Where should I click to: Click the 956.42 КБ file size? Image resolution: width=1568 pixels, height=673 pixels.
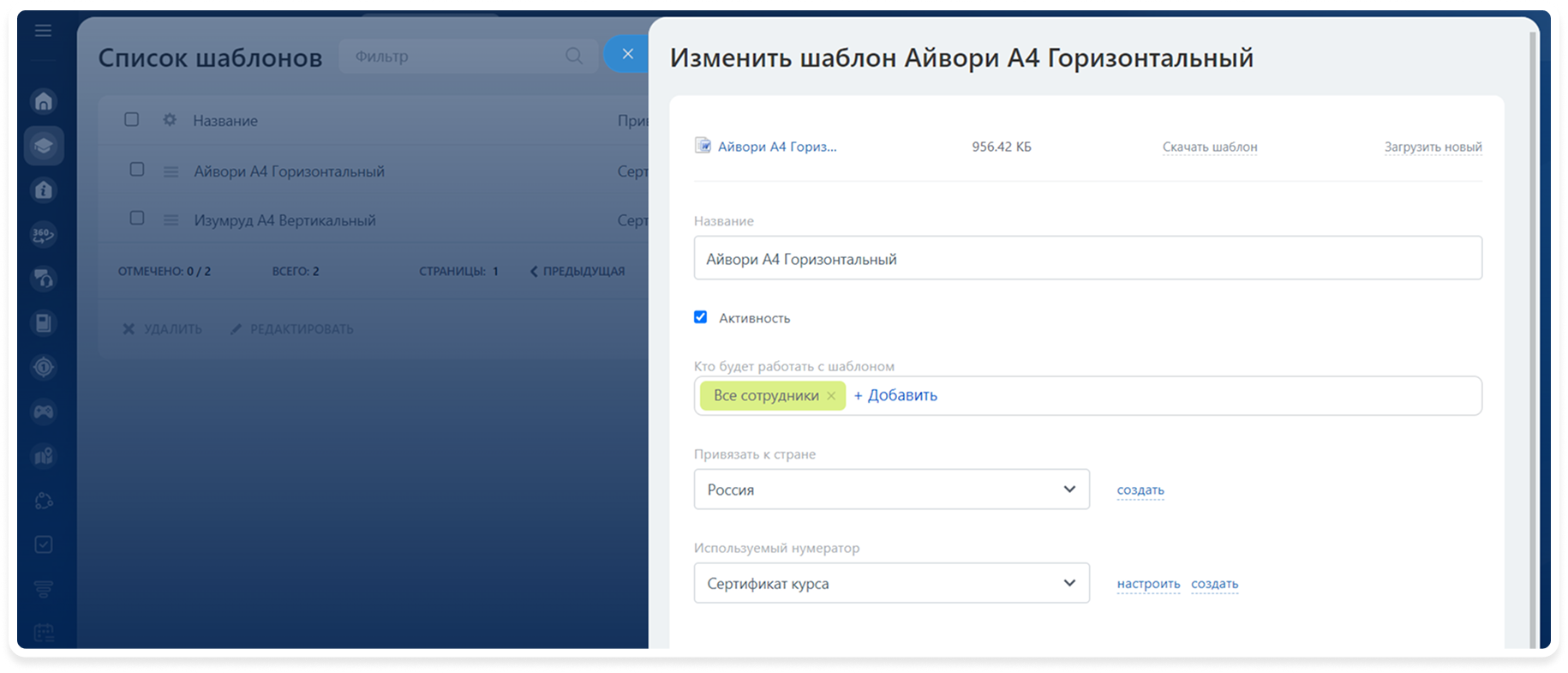pyautogui.click(x=1002, y=147)
